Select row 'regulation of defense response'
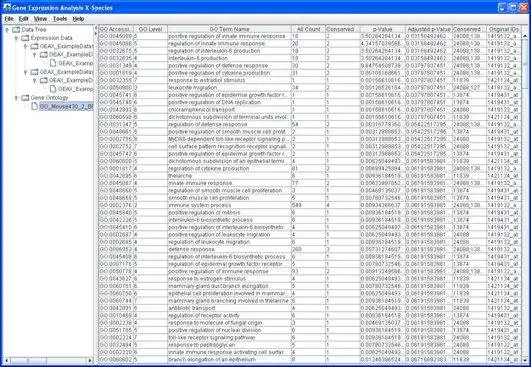 click(310, 125)
